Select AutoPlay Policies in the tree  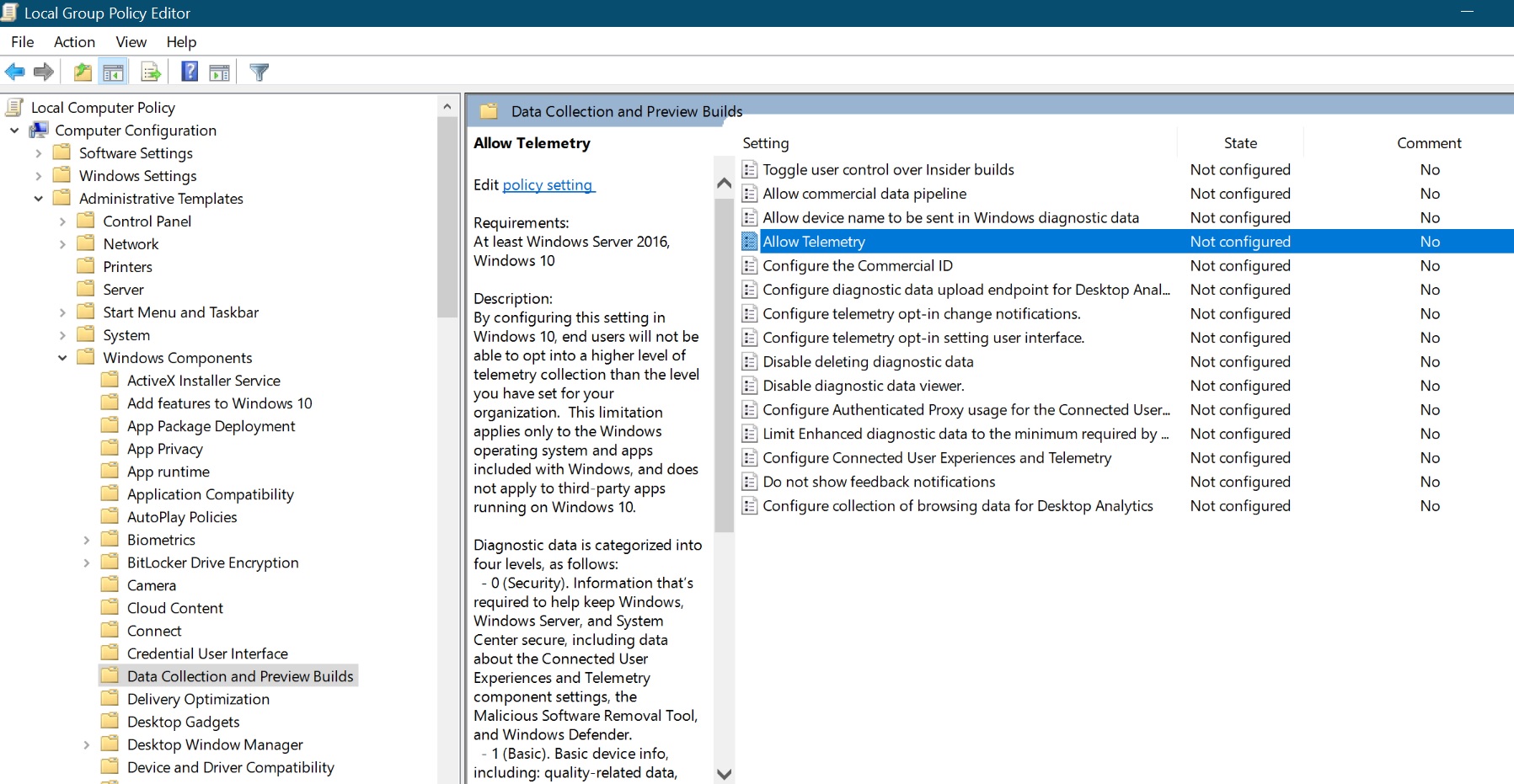click(x=182, y=516)
